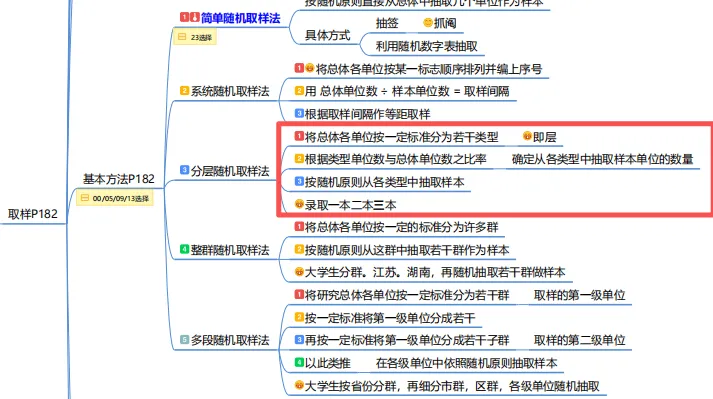Click priority 3 marker on 按随机原则从各类型中抽取样本
The image size is (713, 399).
click(x=299, y=182)
